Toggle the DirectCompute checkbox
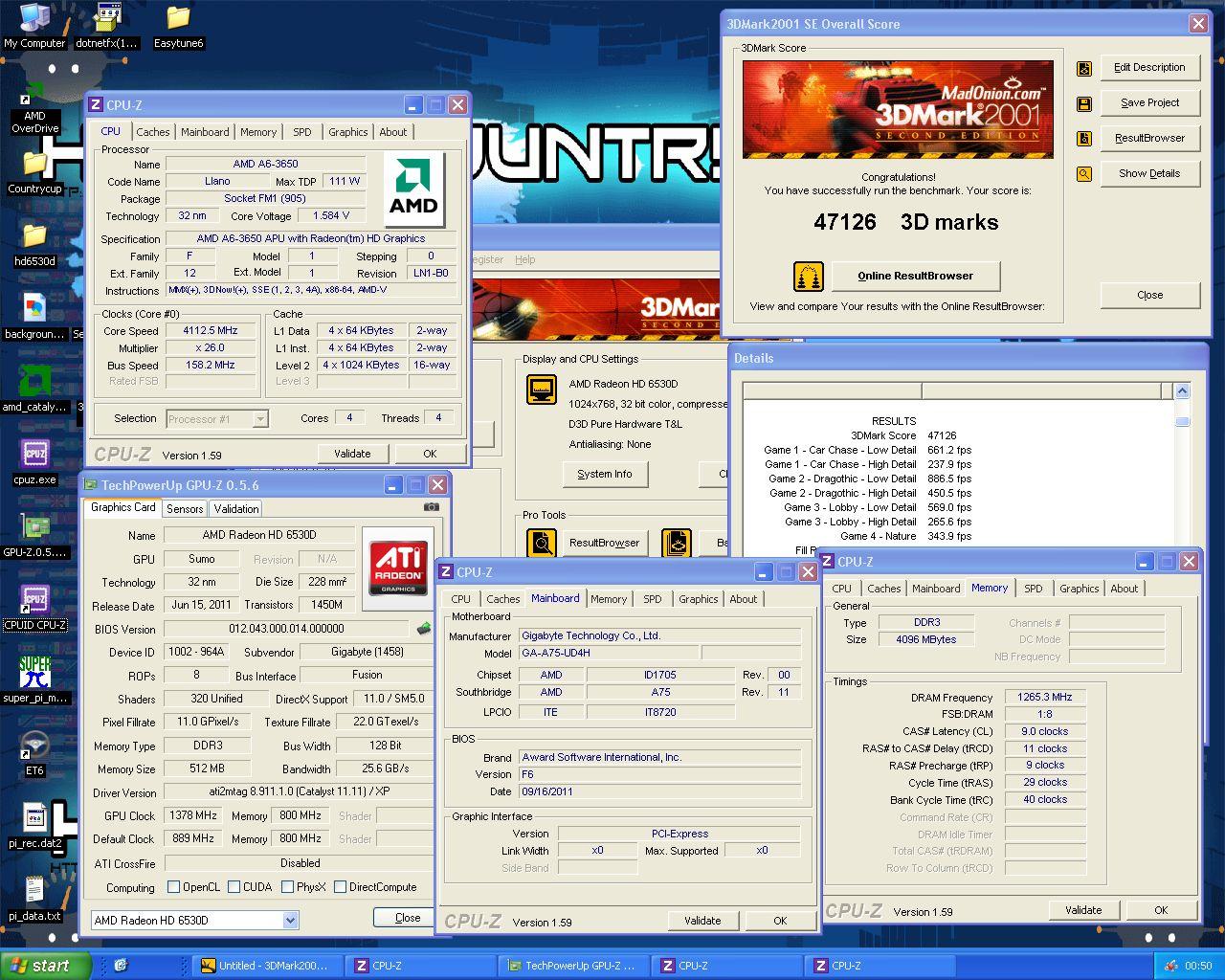1225x980 pixels. coord(340,887)
